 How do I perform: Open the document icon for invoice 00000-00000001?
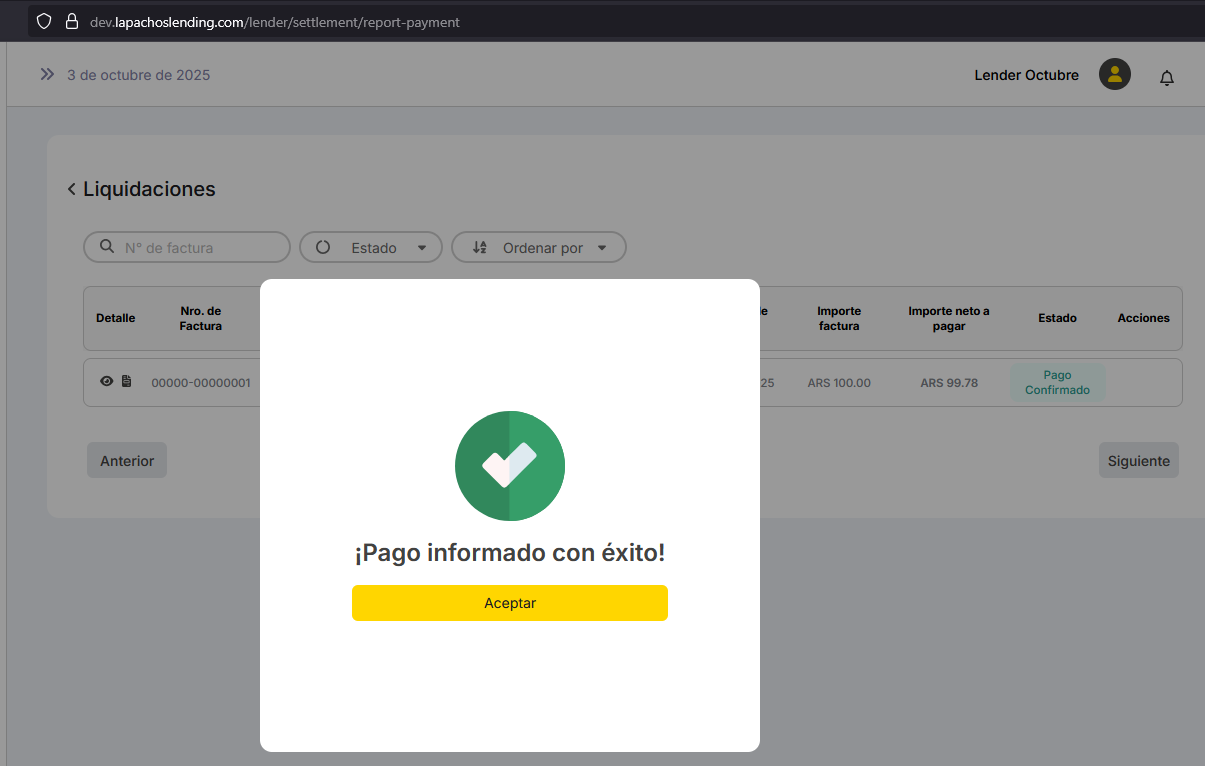tap(126, 381)
